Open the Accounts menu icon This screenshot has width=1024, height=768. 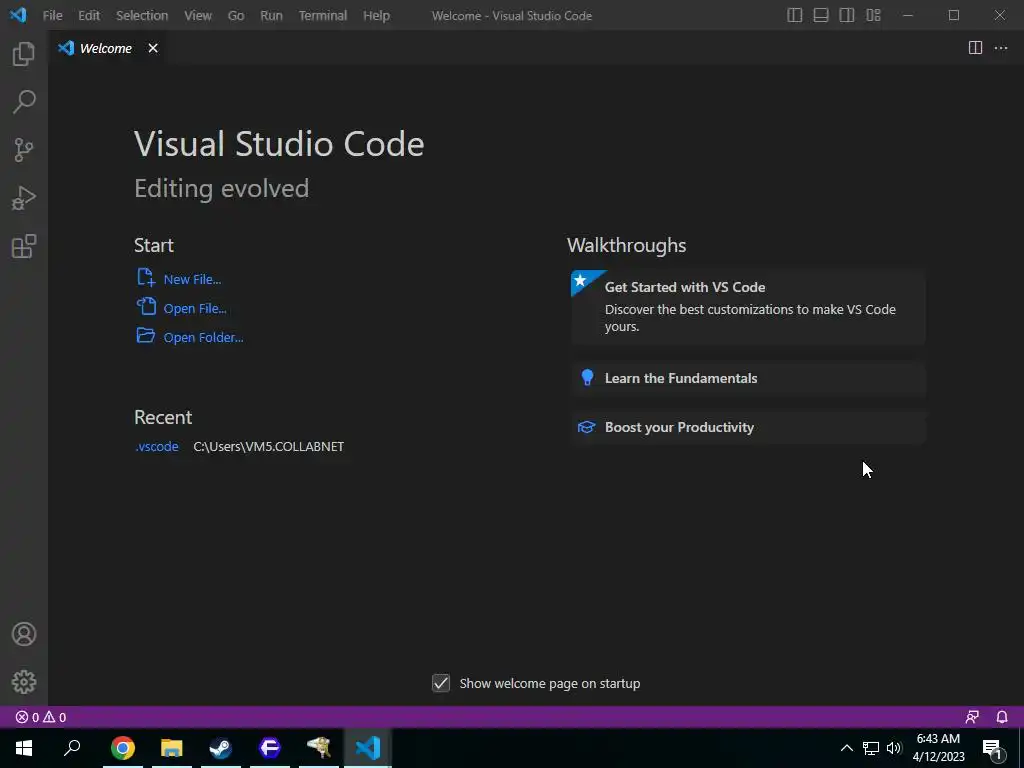24,634
